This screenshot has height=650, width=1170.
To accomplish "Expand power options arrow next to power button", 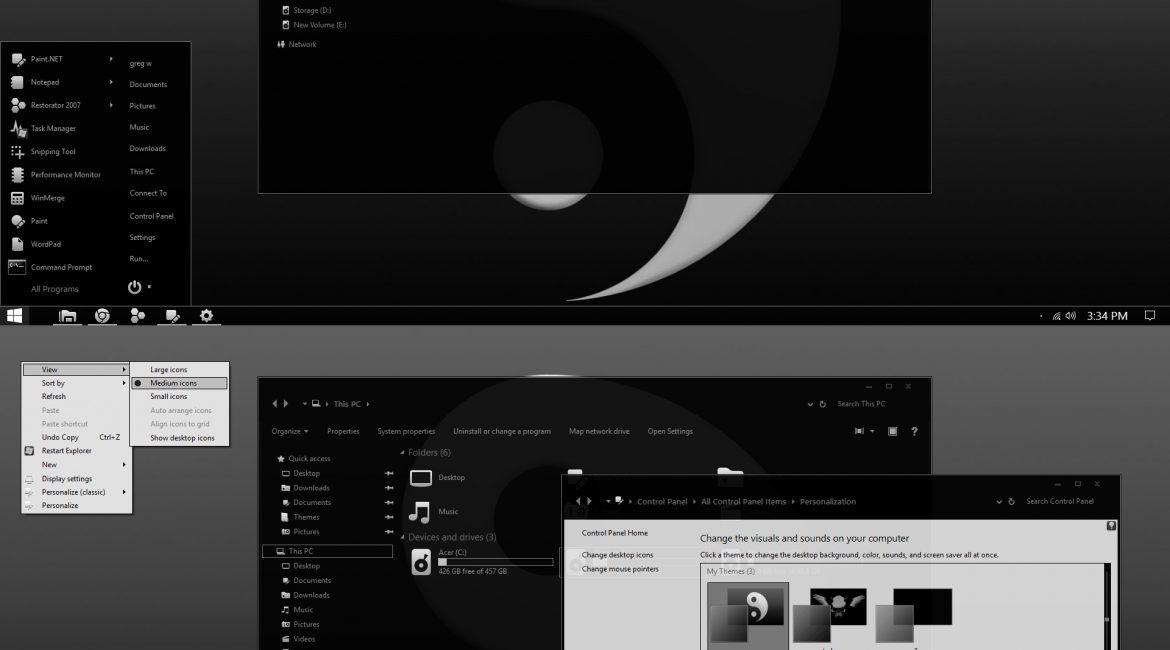I will (149, 287).
